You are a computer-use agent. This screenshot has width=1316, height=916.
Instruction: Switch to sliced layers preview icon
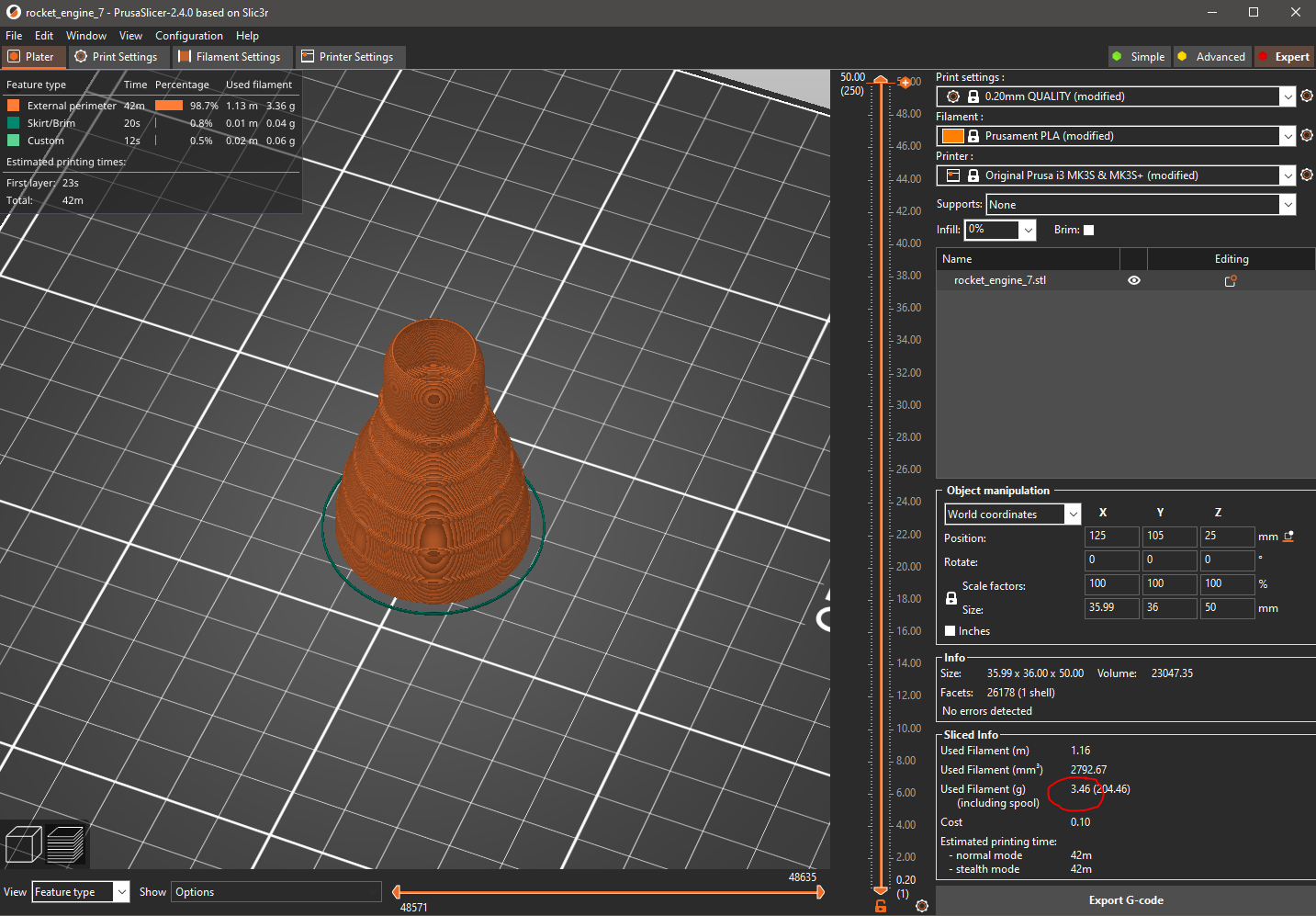(x=65, y=844)
